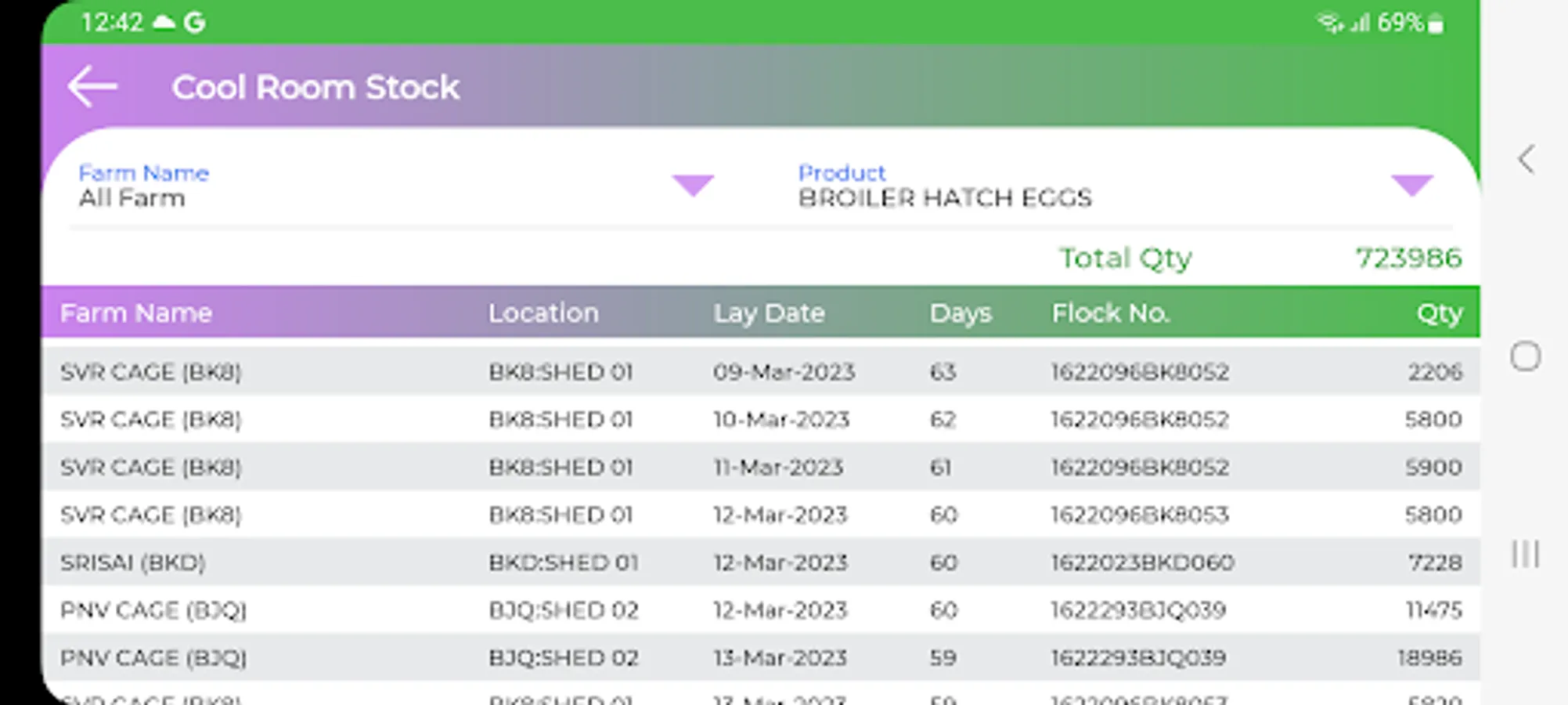Tap the G icon in status bar
The image size is (1568, 705).
(194, 23)
